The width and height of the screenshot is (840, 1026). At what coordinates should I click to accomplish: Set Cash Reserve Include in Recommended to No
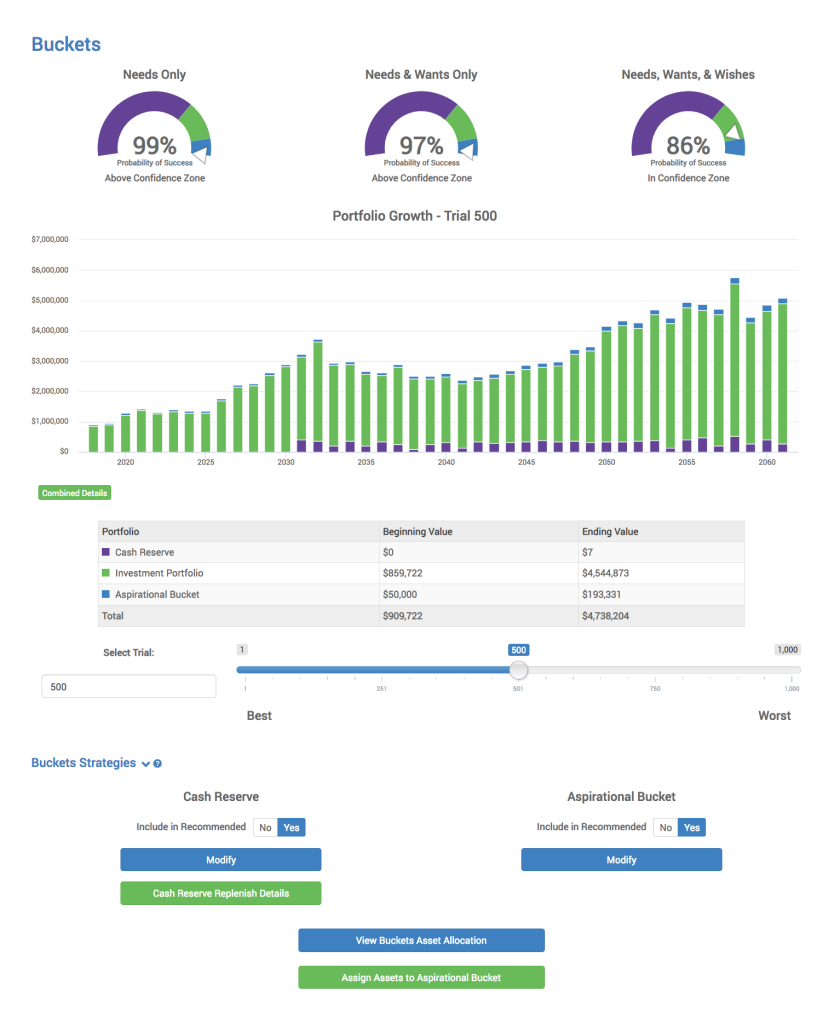[266, 827]
